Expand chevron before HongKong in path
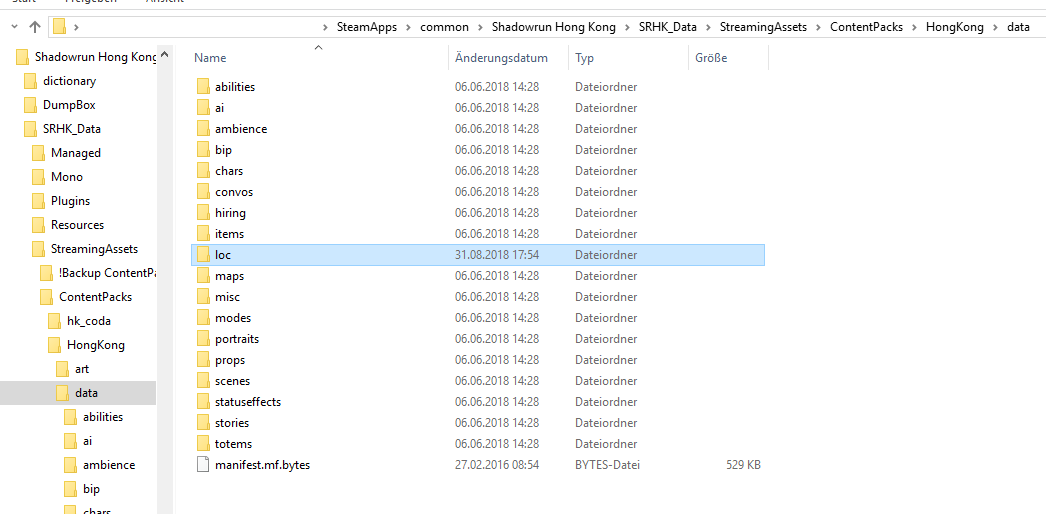 tap(915, 27)
